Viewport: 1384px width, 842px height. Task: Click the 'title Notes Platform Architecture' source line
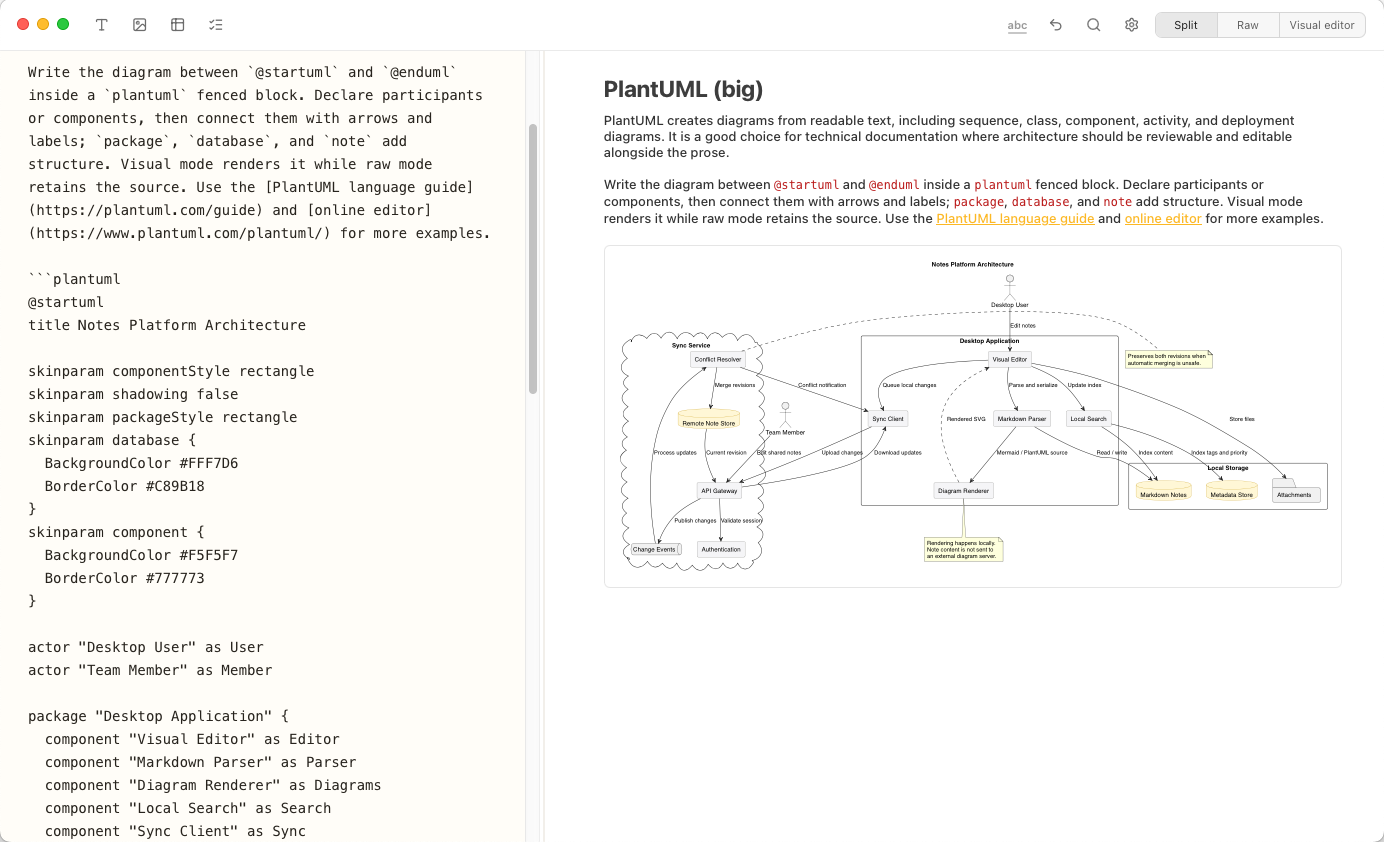167,325
